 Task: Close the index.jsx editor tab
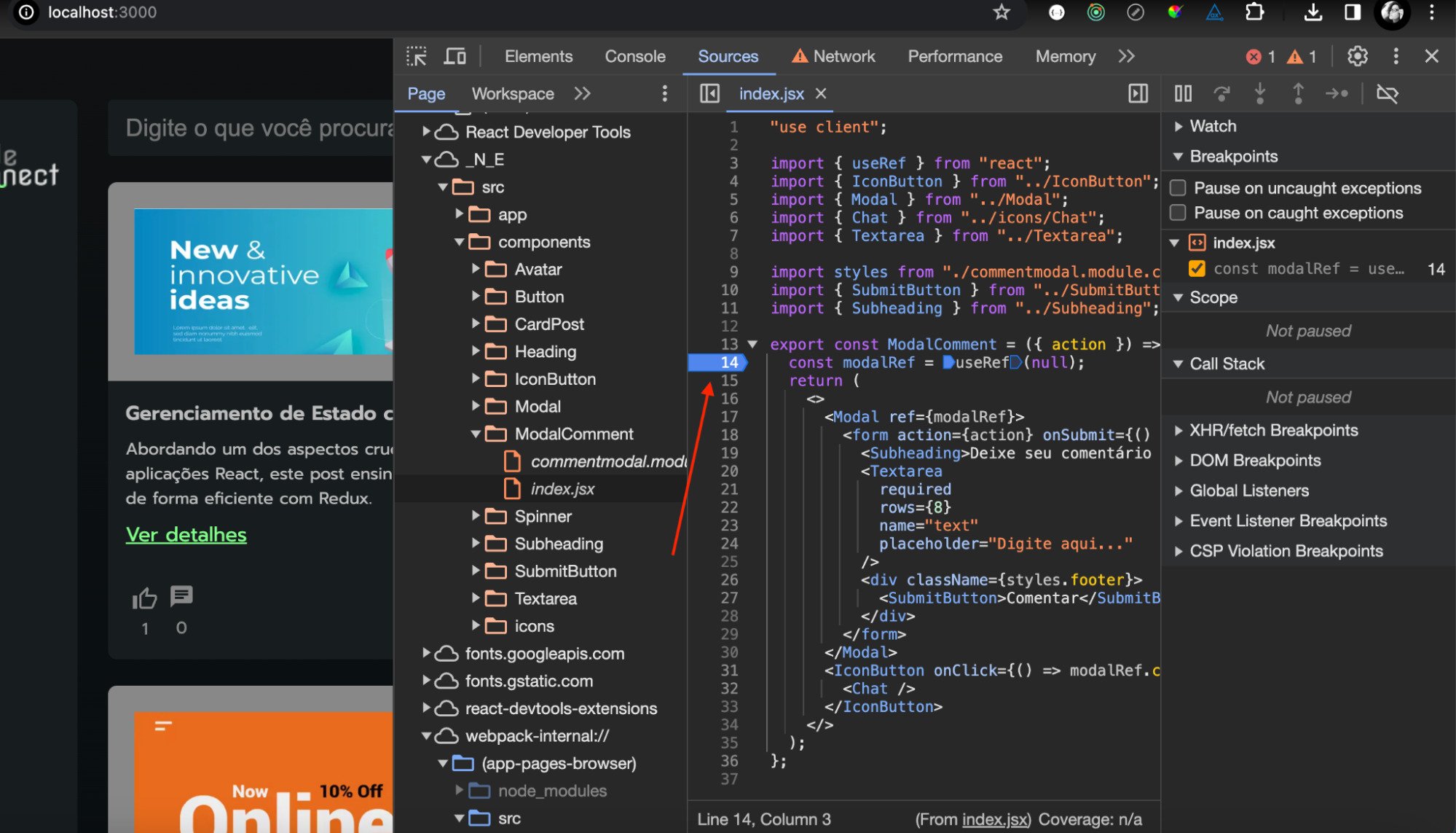[x=821, y=93]
